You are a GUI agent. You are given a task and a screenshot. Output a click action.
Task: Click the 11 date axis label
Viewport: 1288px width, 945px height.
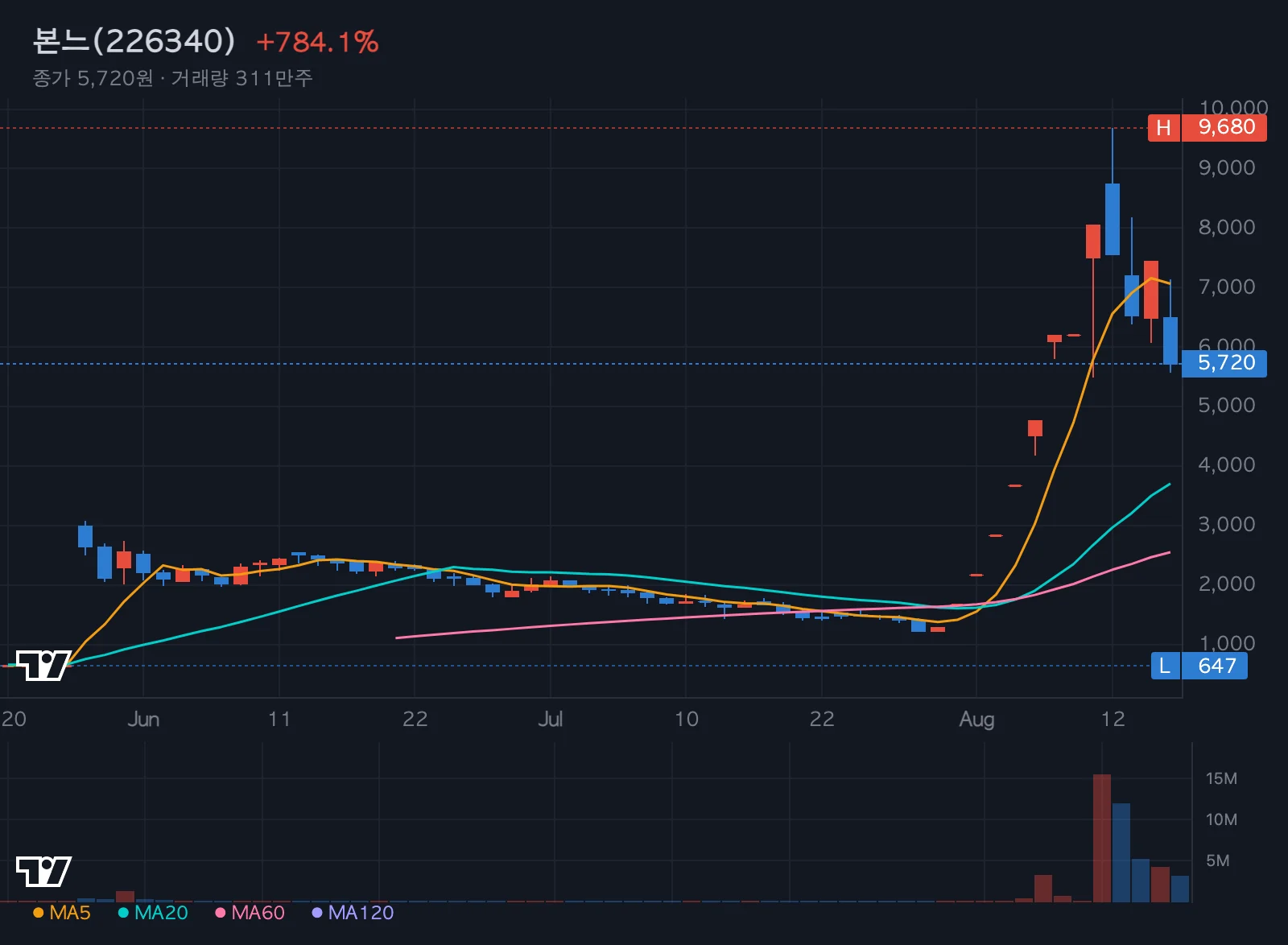279,719
